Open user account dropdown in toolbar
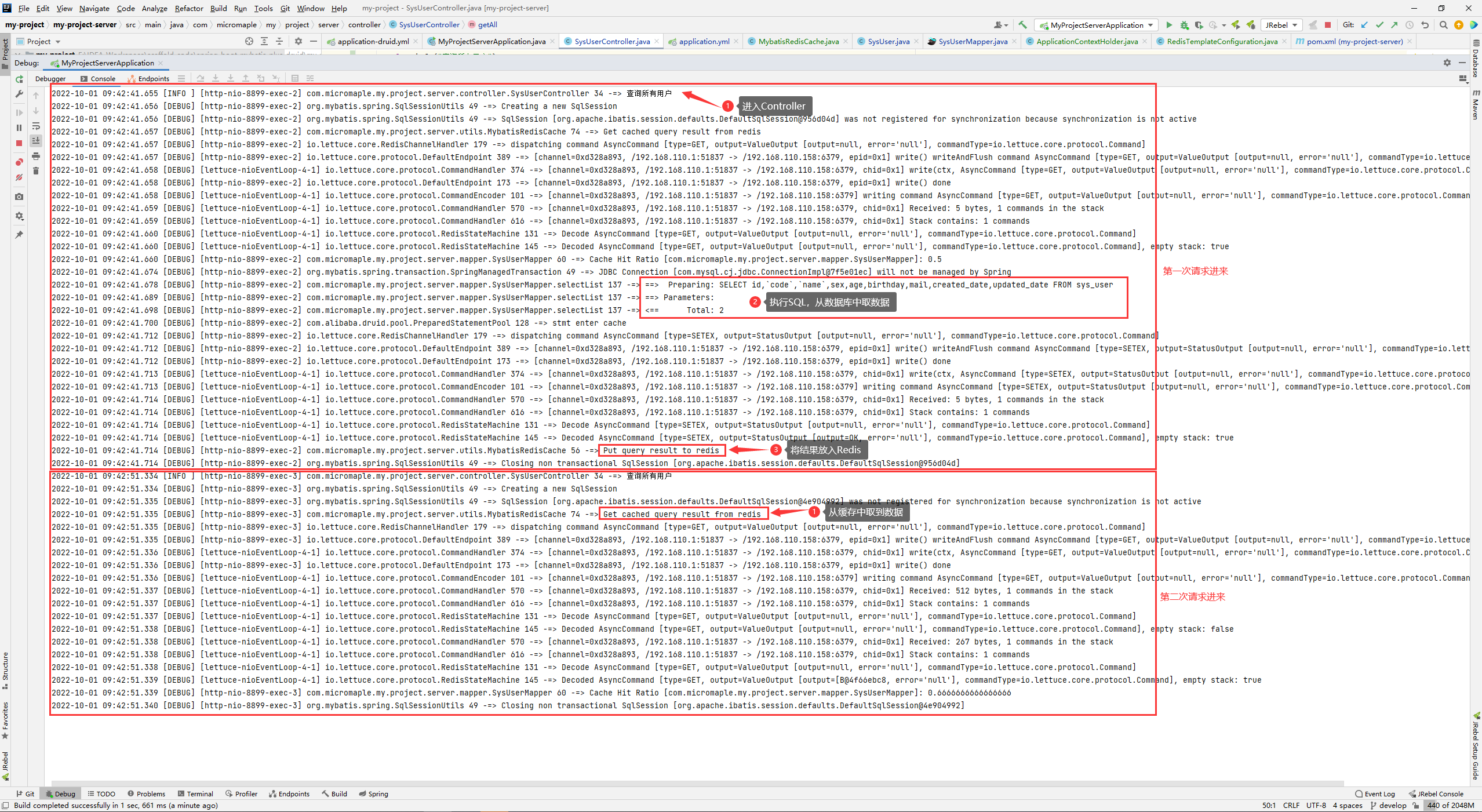Image resolution: width=1482 pixels, height=812 pixels. [1001, 25]
